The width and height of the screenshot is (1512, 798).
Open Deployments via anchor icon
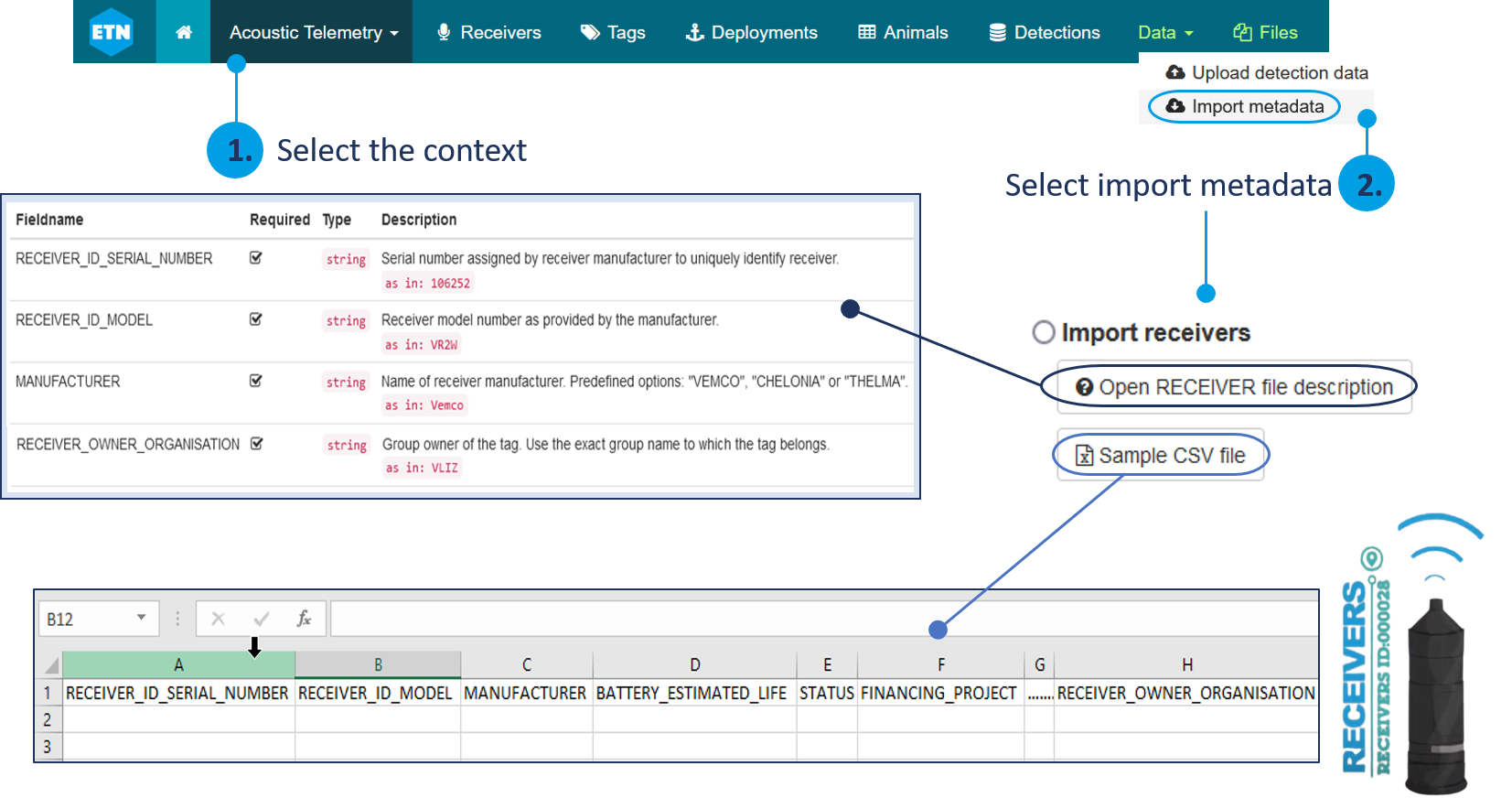(695, 32)
